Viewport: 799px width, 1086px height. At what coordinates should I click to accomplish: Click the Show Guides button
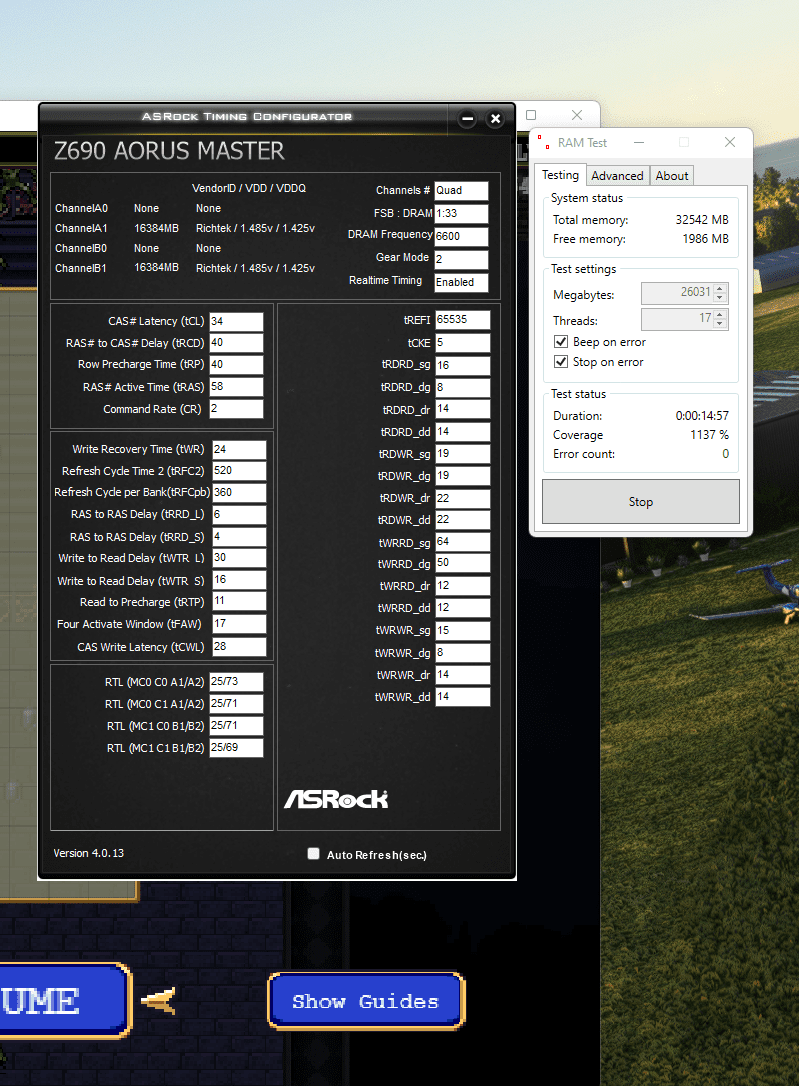pos(366,1001)
